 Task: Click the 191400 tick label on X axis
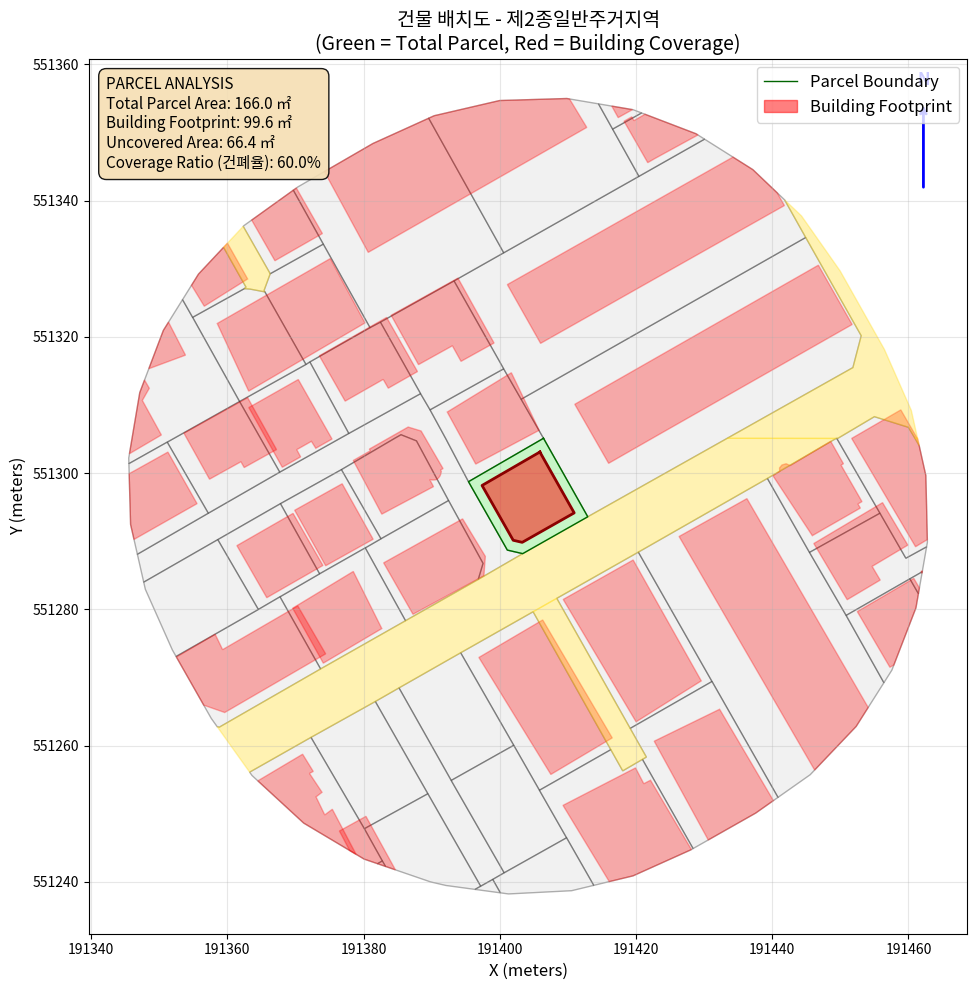click(x=500, y=945)
